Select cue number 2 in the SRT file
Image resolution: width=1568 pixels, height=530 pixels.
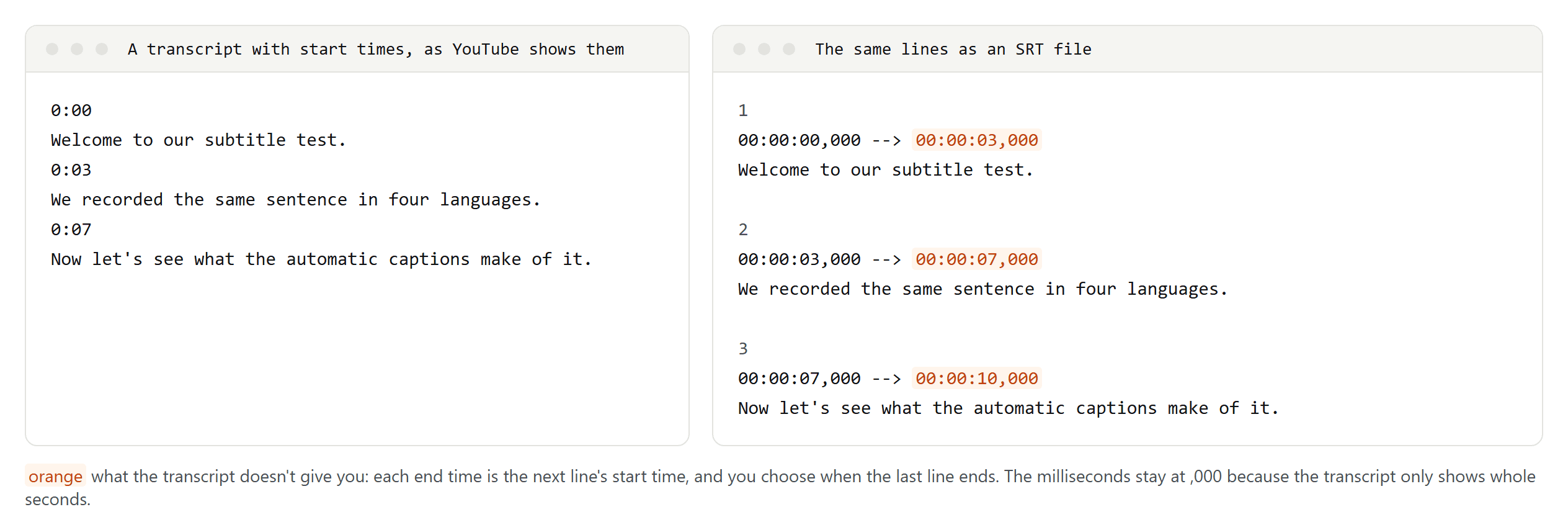pyautogui.click(x=743, y=230)
